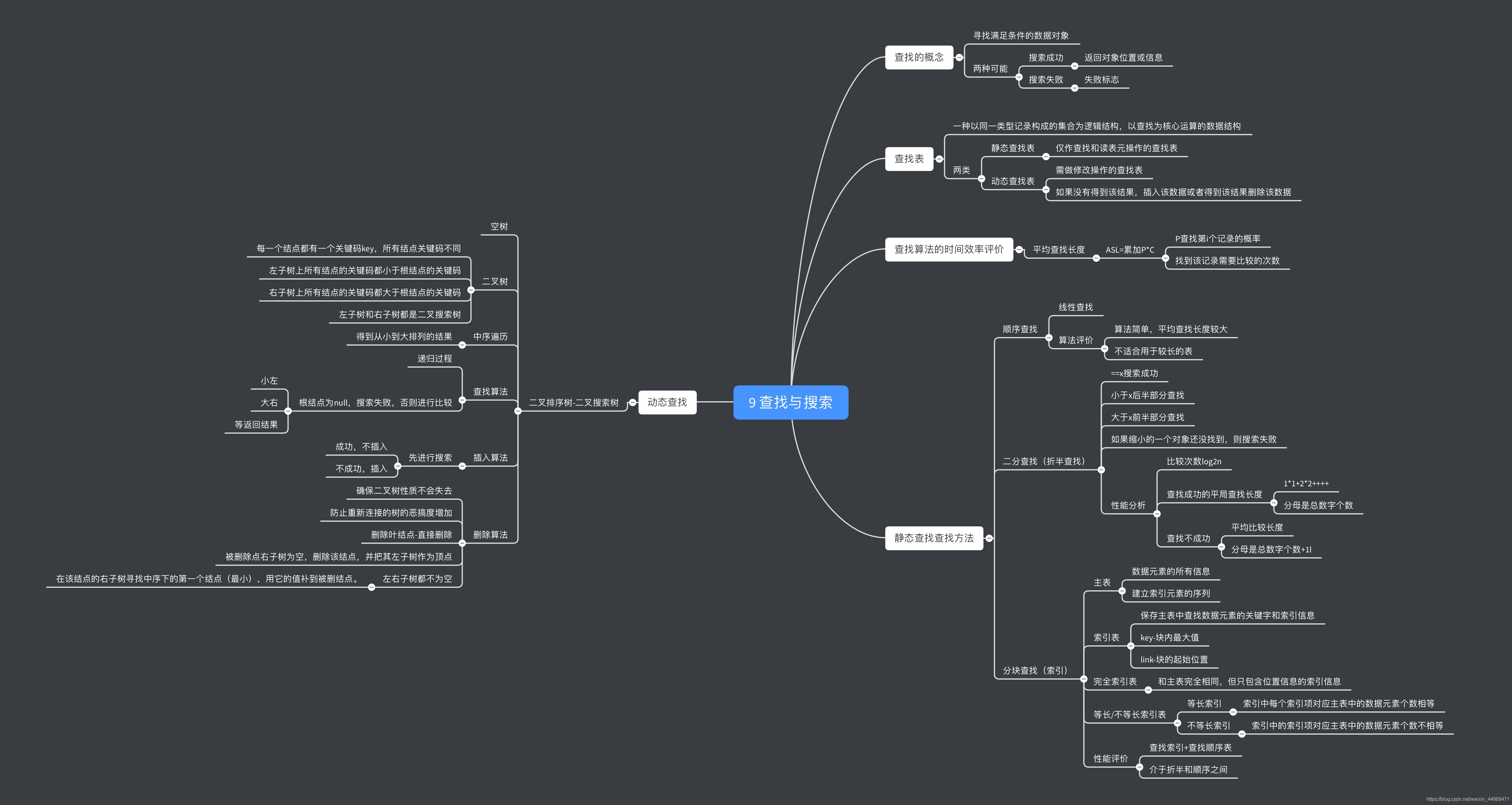Collapse the 查找表 node children
1512x805 pixels.
click(939, 159)
